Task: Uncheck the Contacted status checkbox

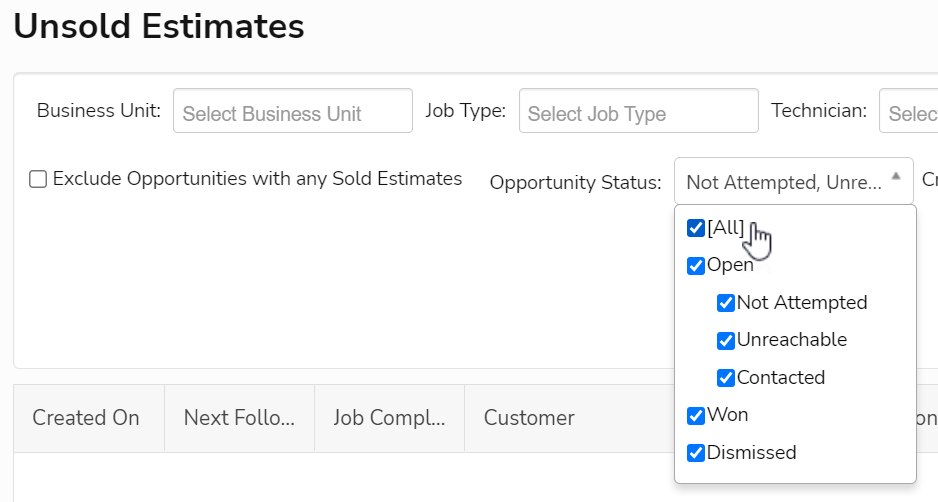Action: [726, 378]
